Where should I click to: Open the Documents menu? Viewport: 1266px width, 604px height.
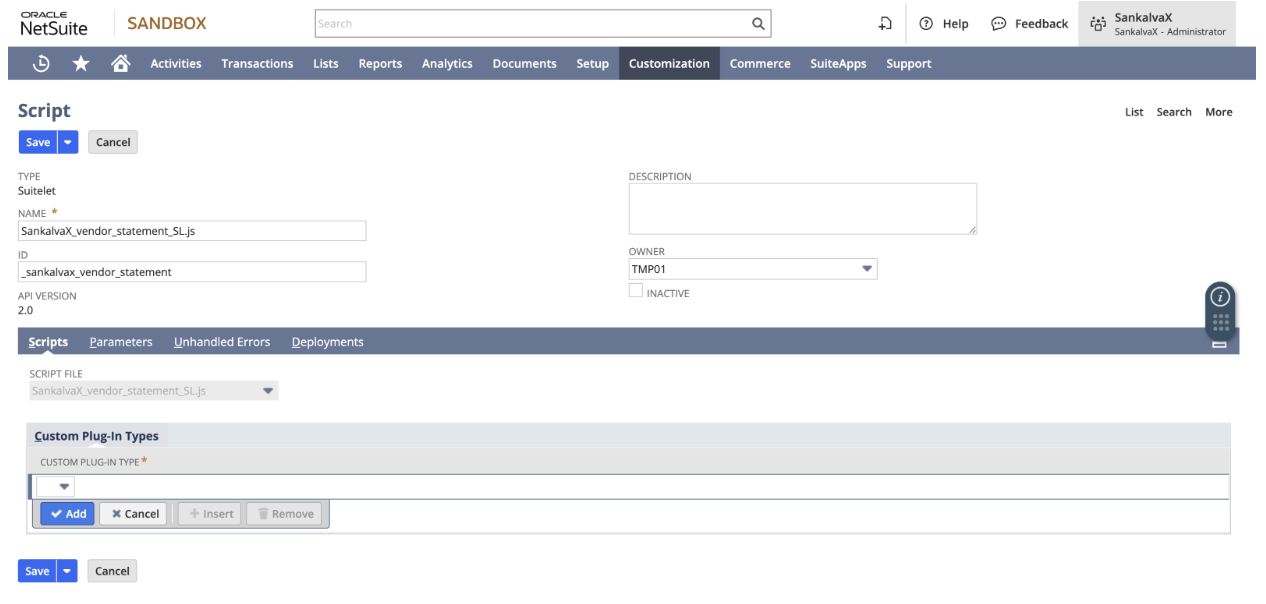point(524,64)
